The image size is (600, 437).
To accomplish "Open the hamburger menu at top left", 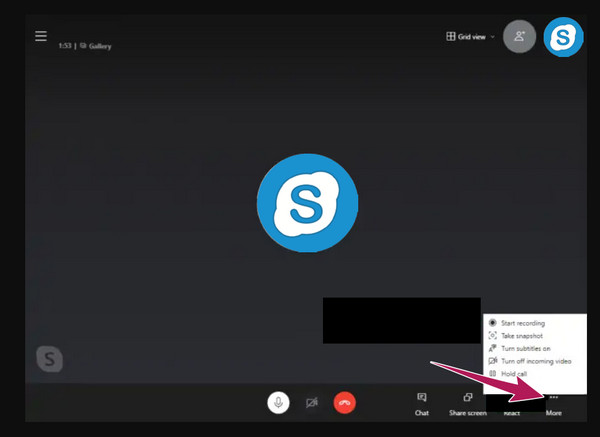I will (41, 36).
